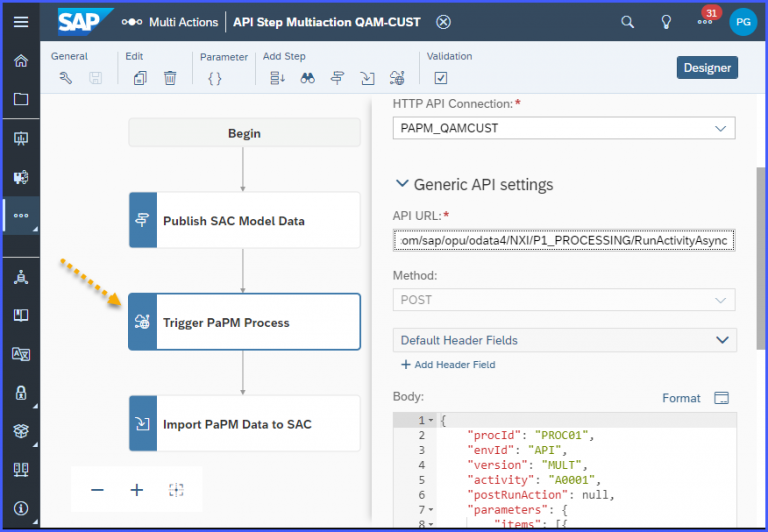Open PG user profile avatar
This screenshot has width=768, height=532.
(x=743, y=22)
